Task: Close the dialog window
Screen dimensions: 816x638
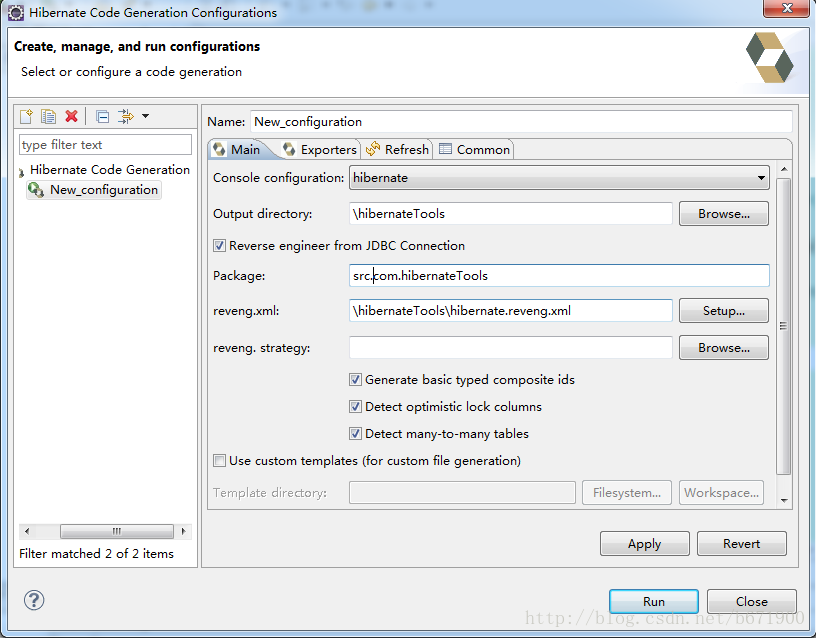Action: click(786, 9)
